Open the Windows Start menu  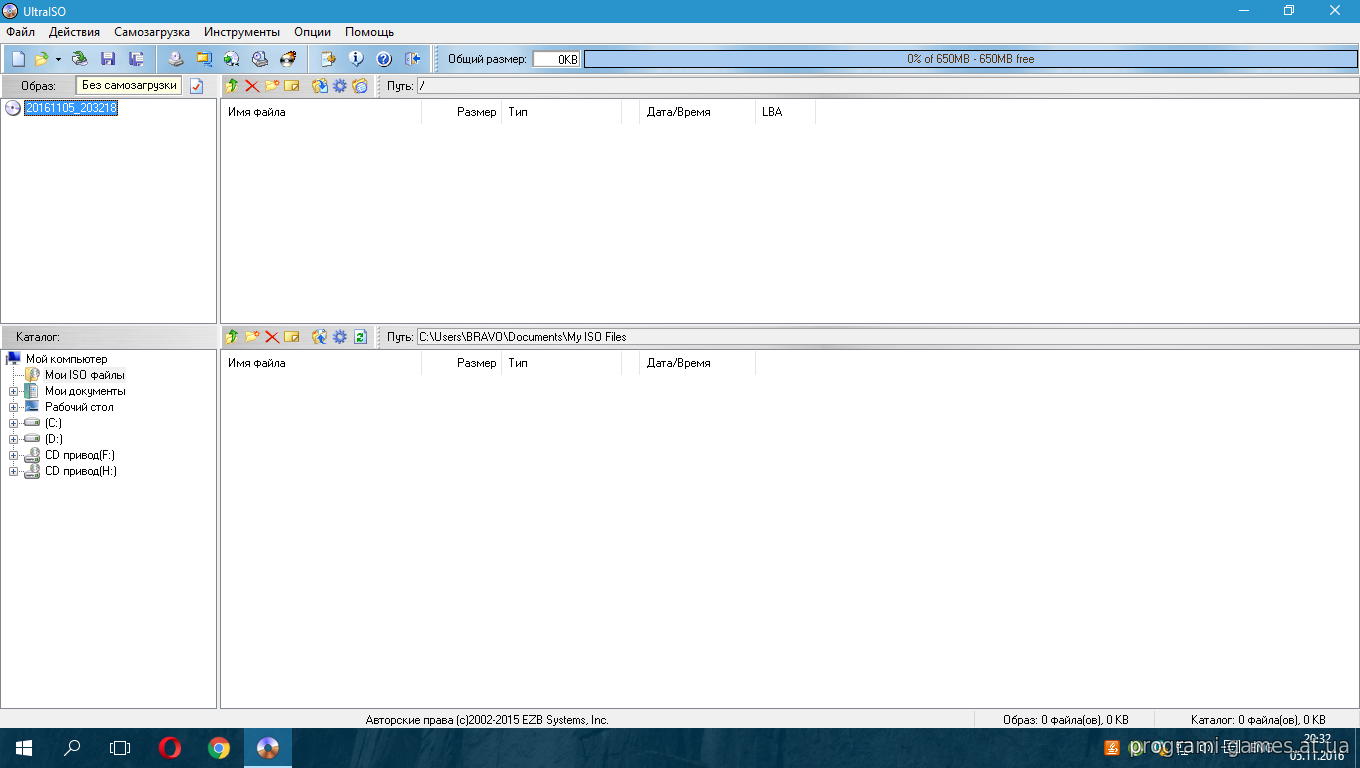coord(24,748)
